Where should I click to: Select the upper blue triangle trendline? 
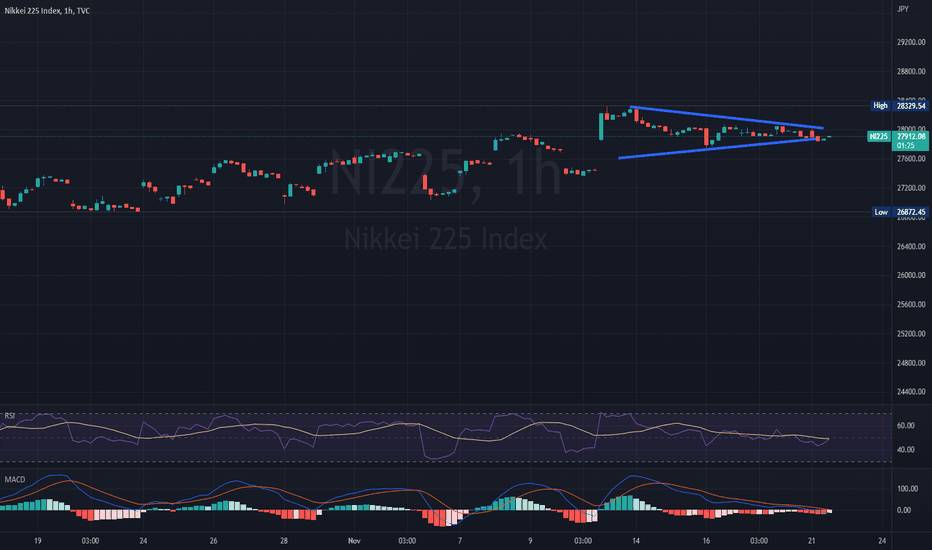pos(726,117)
